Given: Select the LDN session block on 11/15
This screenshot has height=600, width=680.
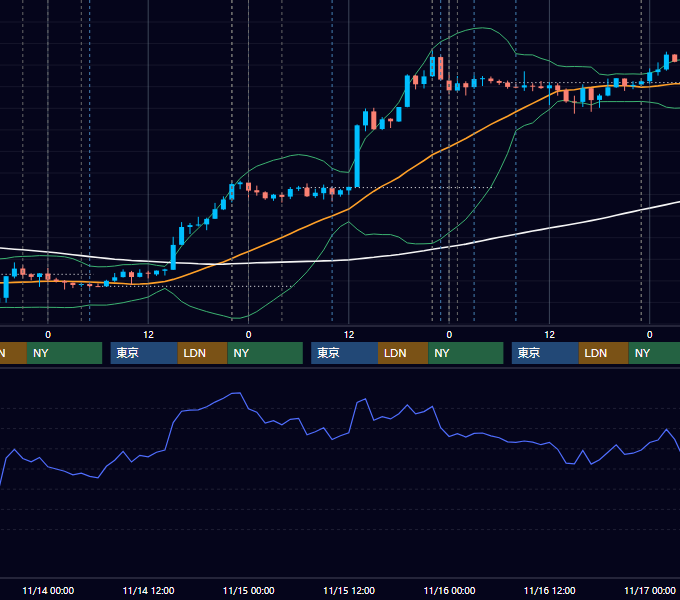Looking at the screenshot, I should point(403,353).
